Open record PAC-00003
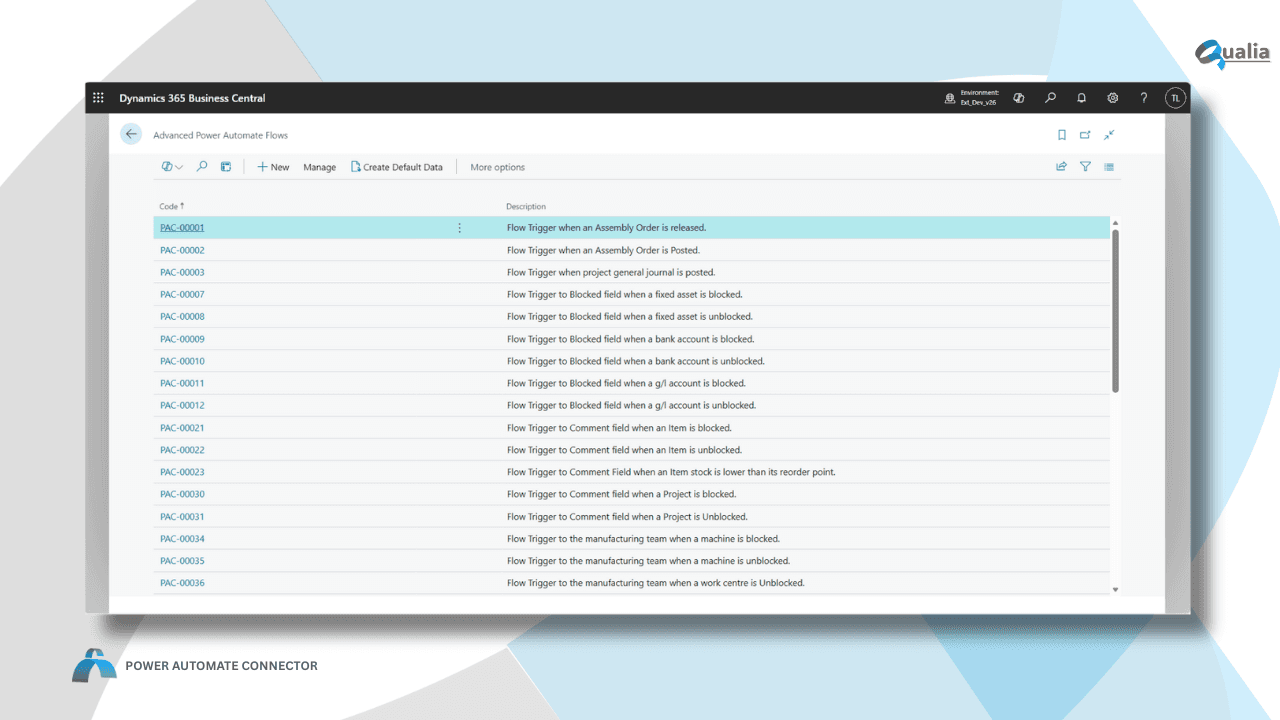This screenshot has height=720, width=1280. click(182, 272)
